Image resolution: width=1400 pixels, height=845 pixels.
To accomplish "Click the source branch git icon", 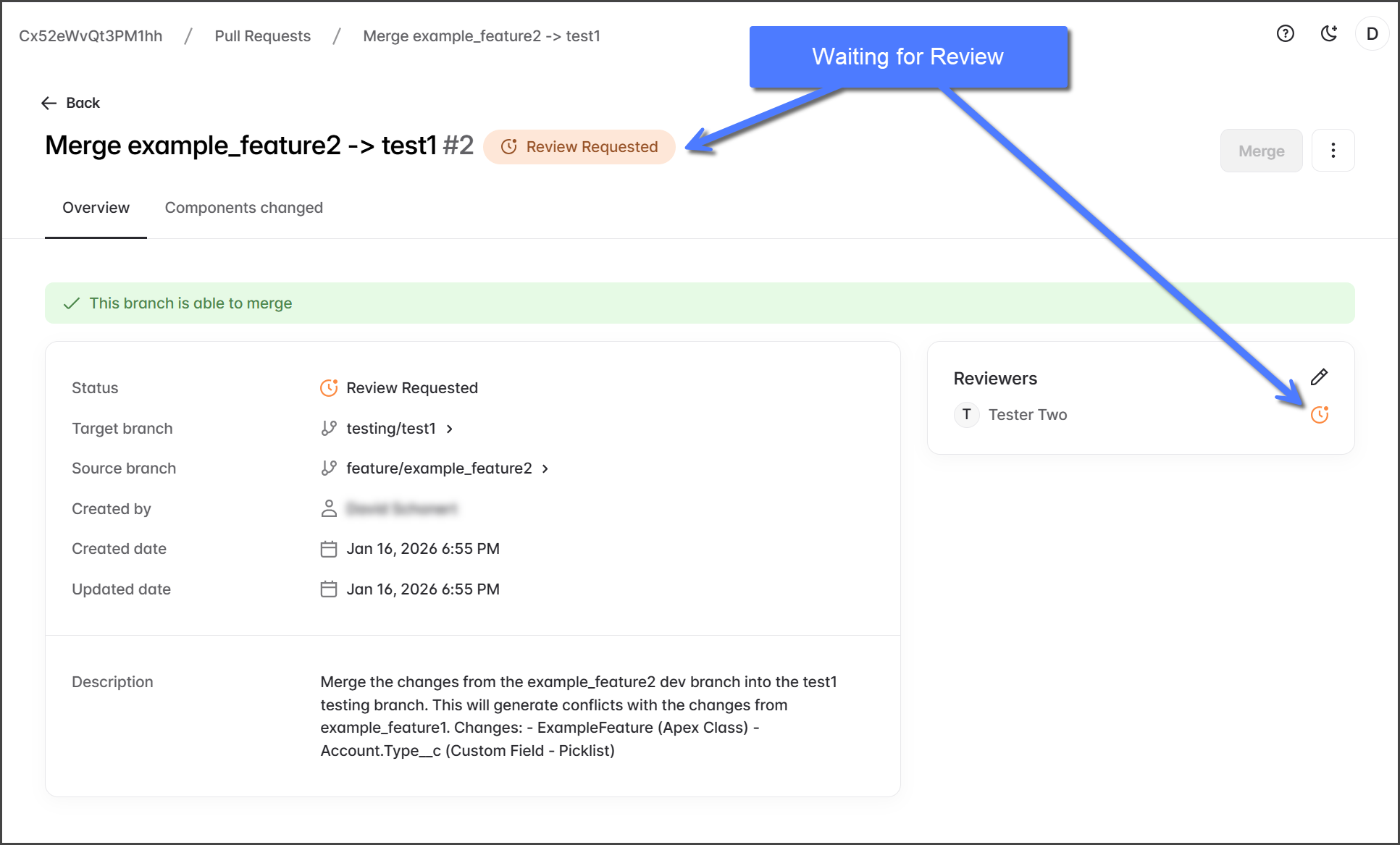I will 329,468.
